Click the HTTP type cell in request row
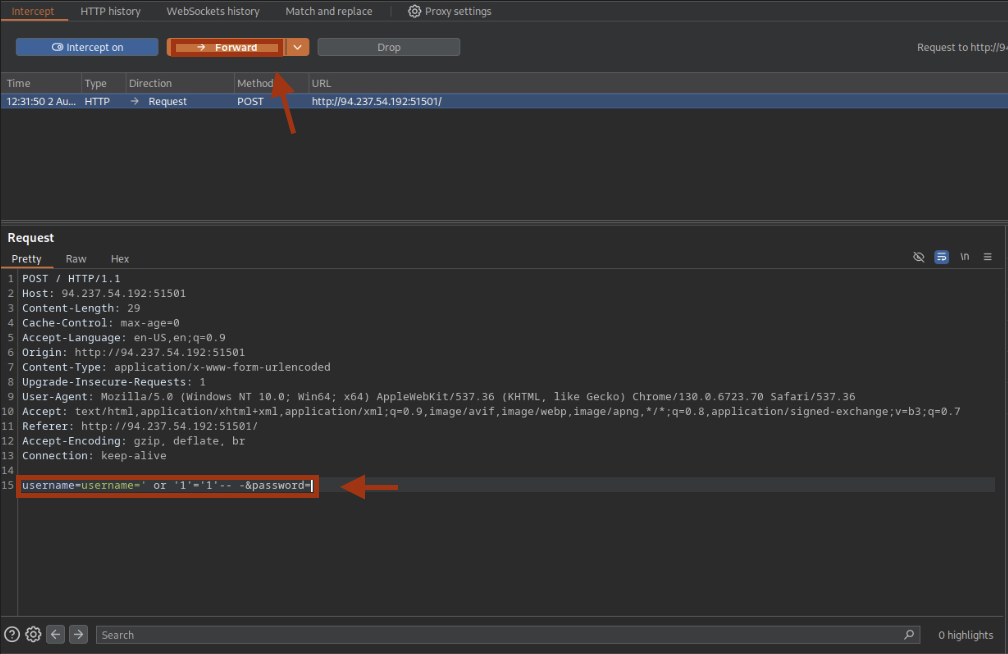This screenshot has height=654, width=1008. pos(97,101)
